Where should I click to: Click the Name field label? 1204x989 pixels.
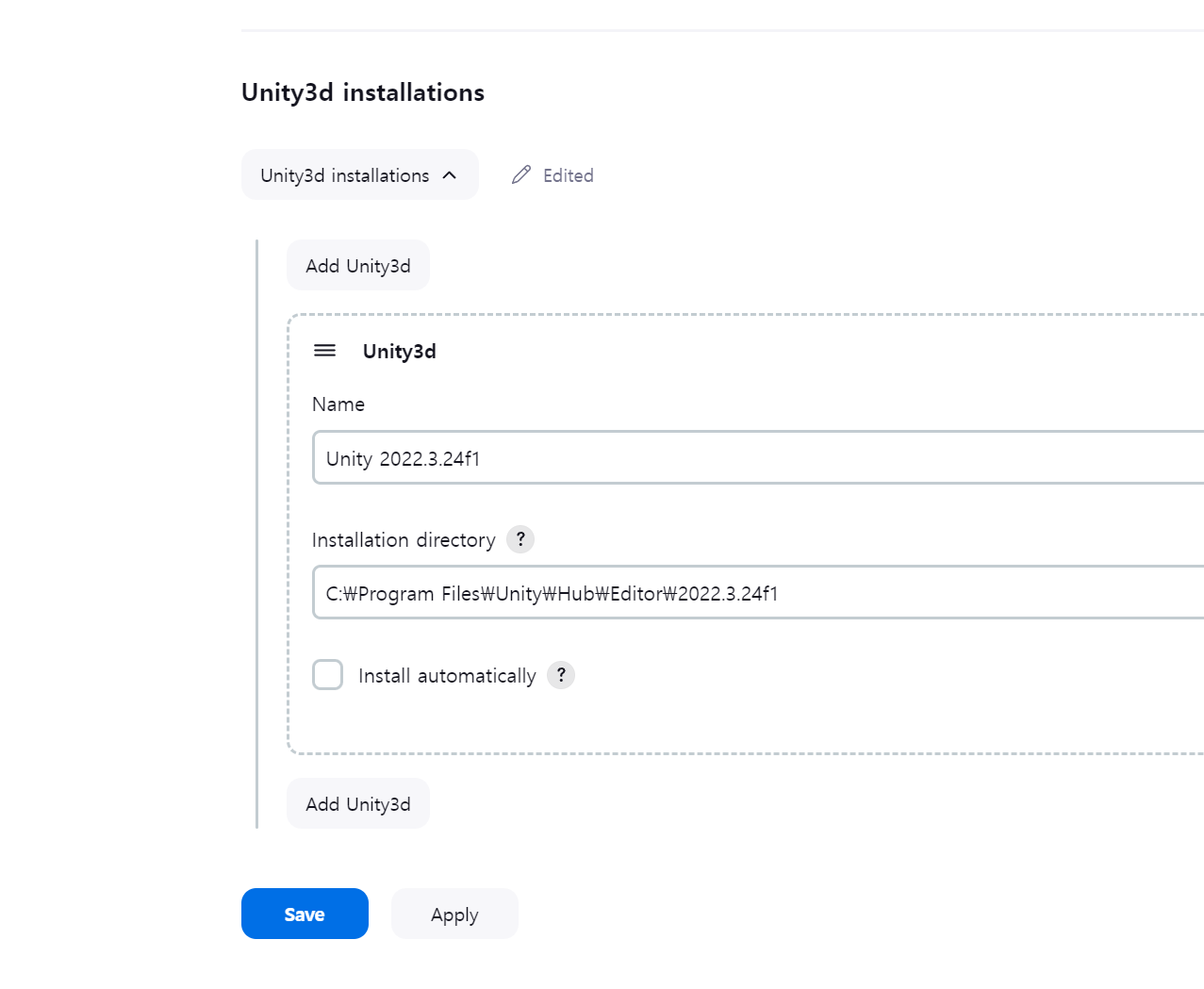point(338,404)
